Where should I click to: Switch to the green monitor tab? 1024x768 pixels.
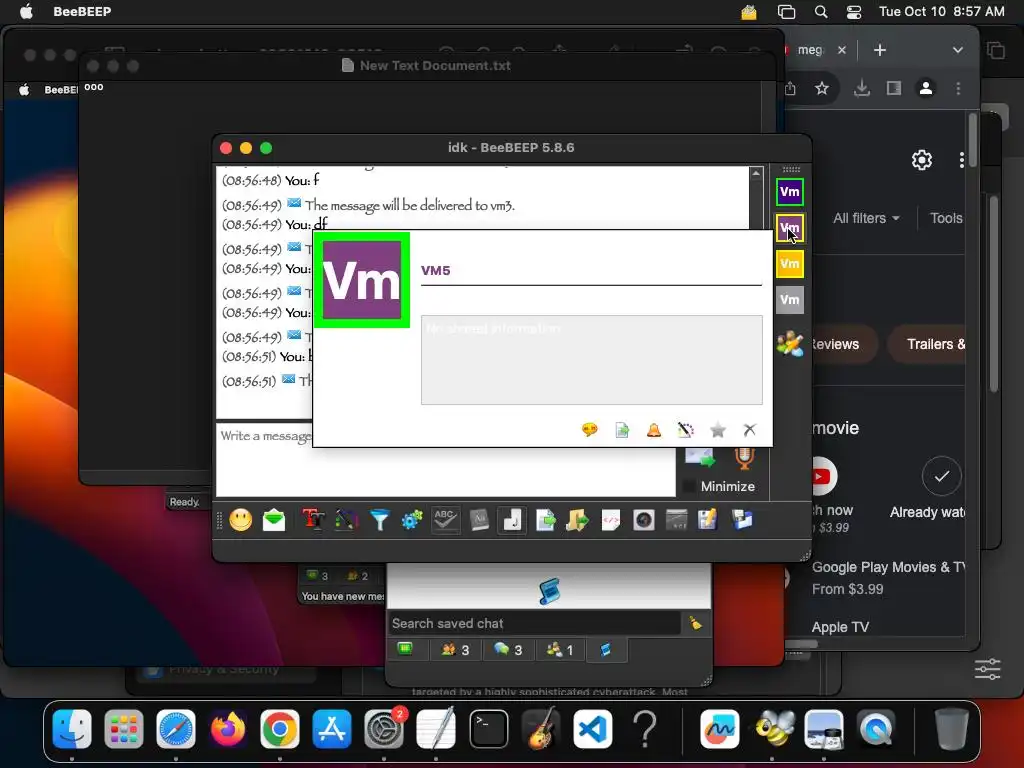pos(405,649)
